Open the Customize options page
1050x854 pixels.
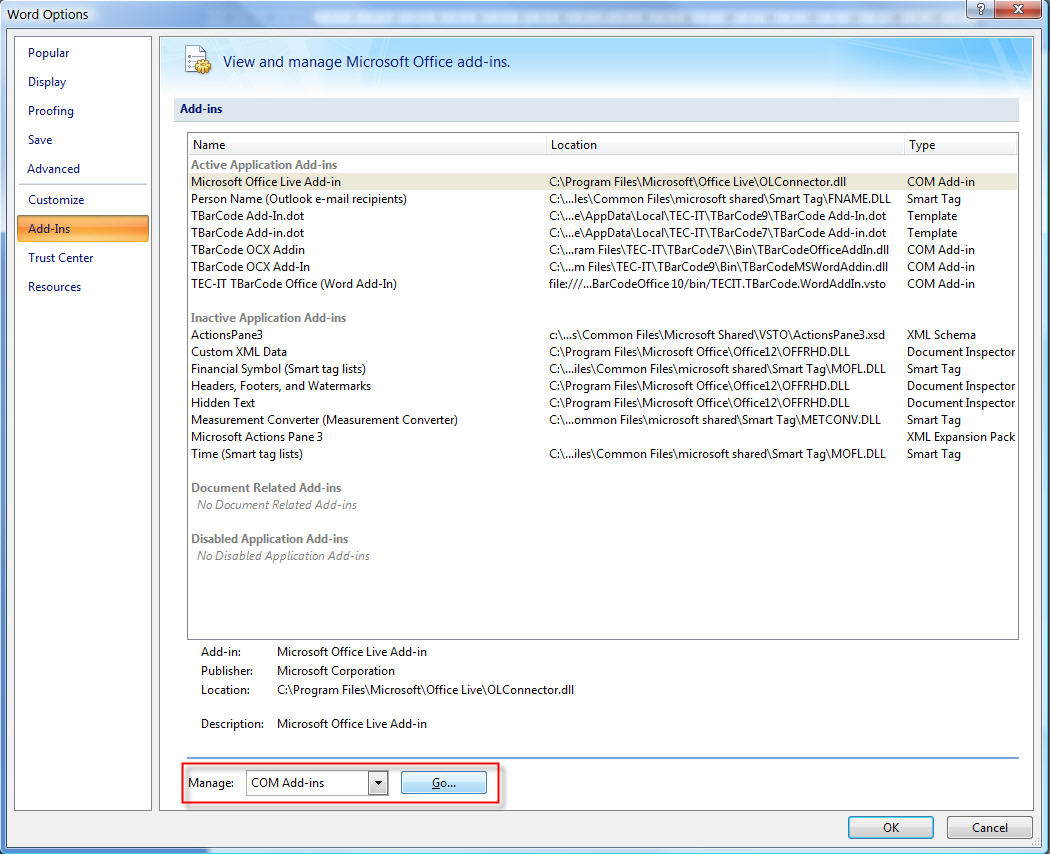(55, 199)
